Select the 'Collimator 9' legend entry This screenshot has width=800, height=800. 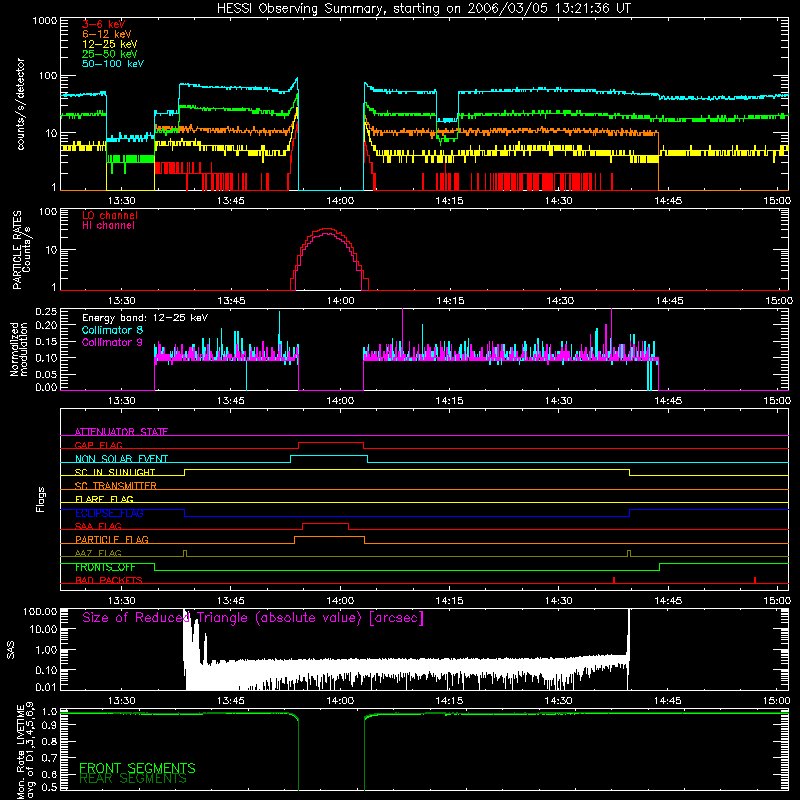pyautogui.click(x=112, y=342)
